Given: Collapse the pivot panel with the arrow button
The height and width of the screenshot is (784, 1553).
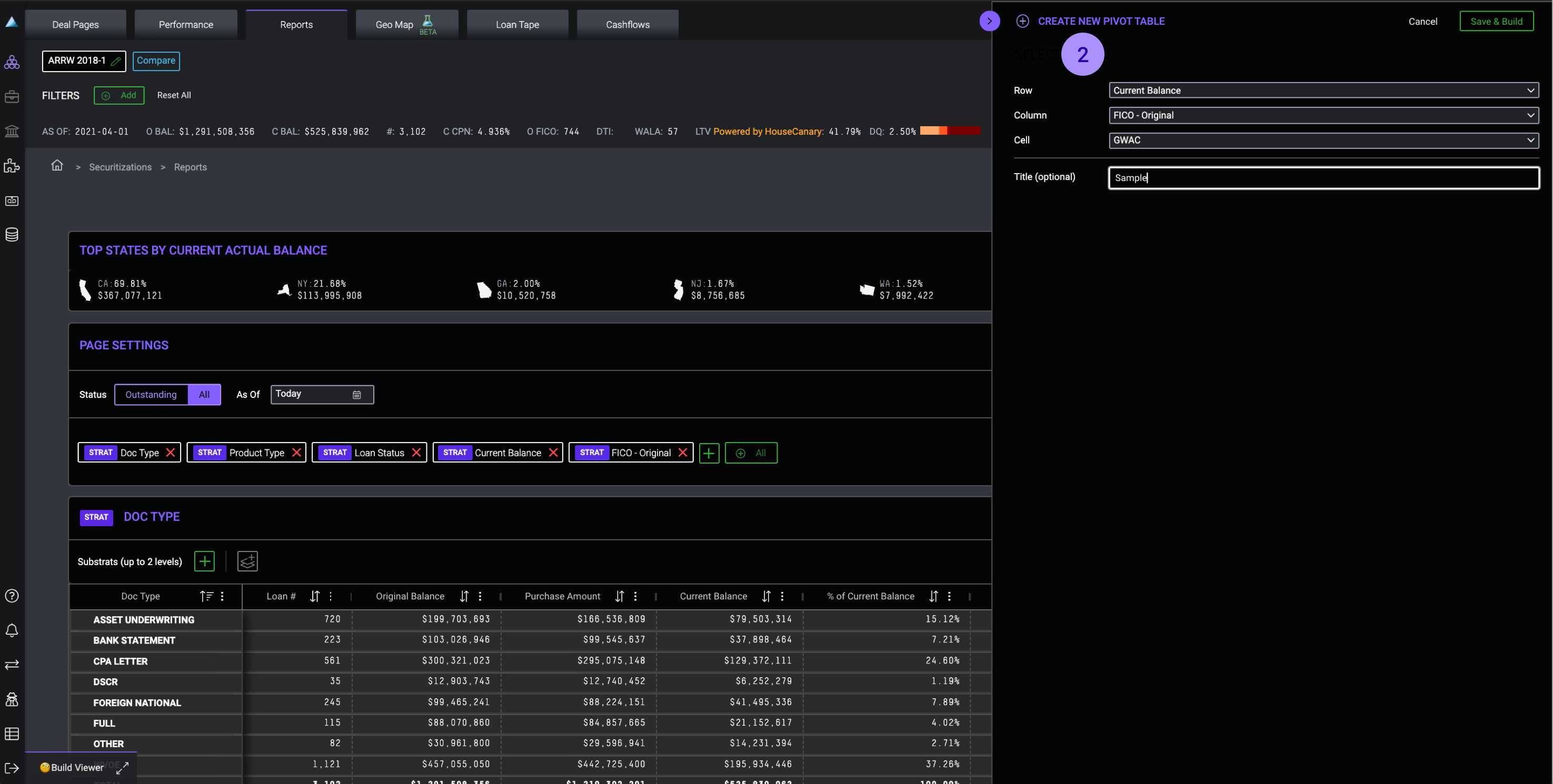Looking at the screenshot, I should point(989,21).
